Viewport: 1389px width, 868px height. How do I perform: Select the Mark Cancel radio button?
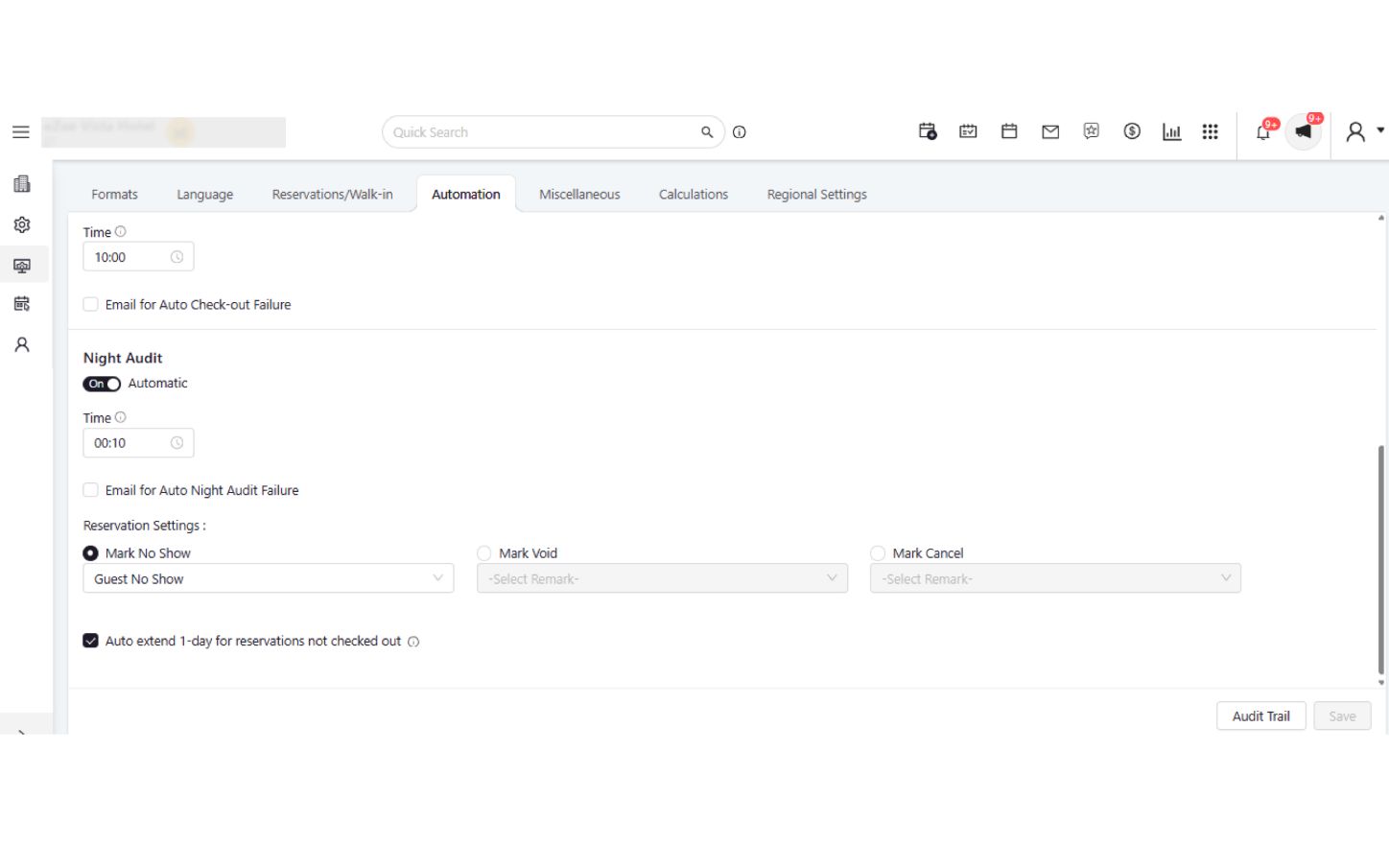pyautogui.click(x=878, y=553)
